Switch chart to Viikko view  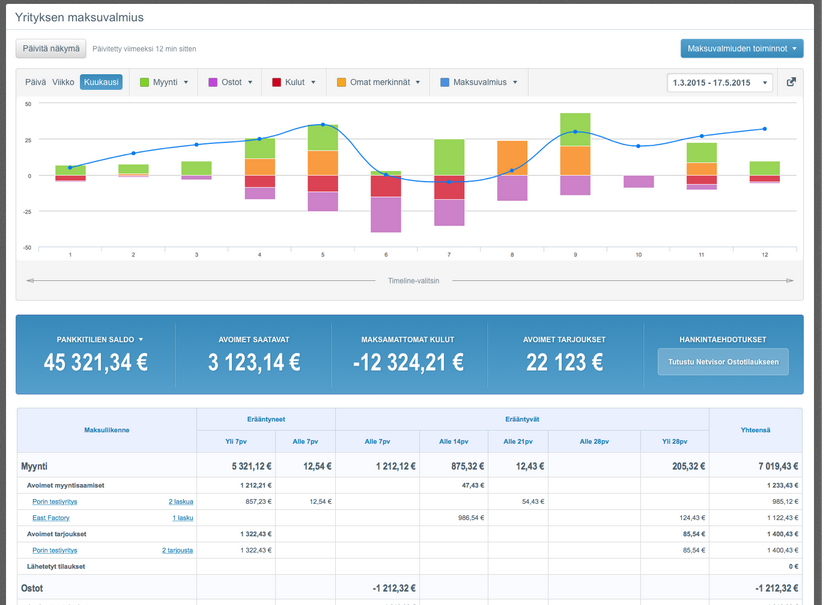63,82
